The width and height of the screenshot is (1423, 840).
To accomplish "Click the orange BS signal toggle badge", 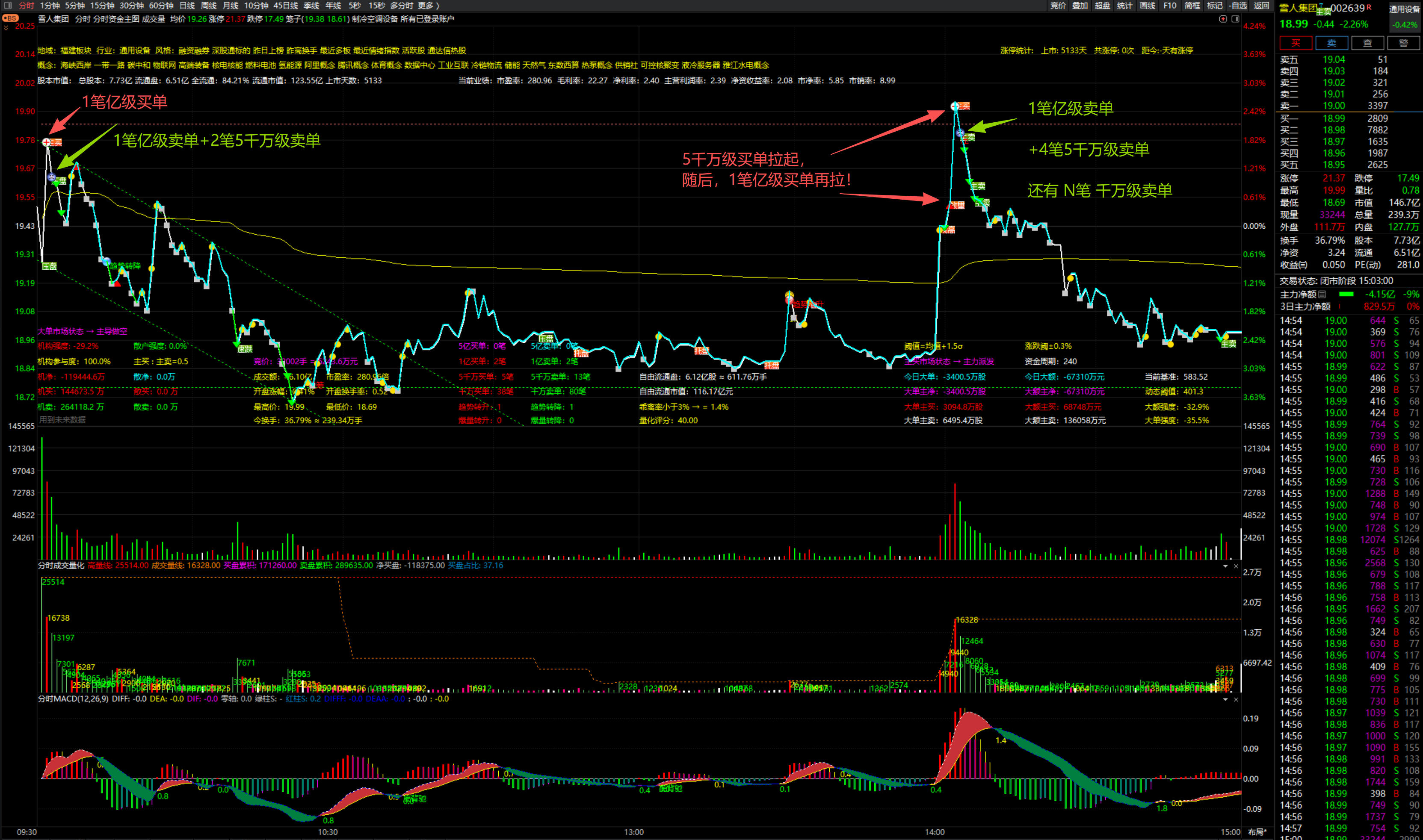I will click(10, 18).
